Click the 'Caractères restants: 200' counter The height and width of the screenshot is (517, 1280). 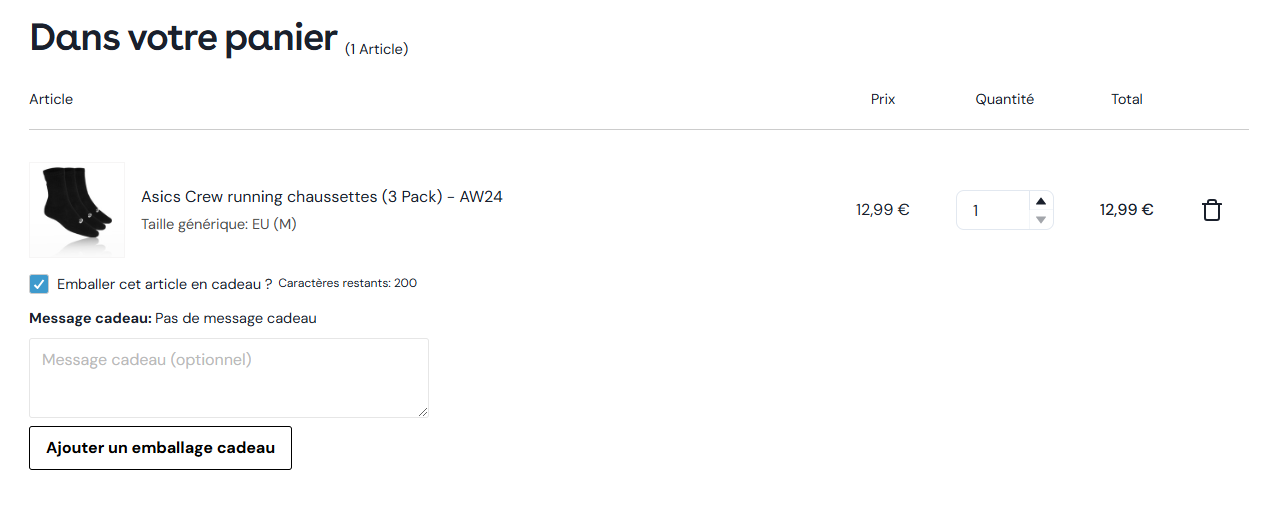tap(348, 283)
